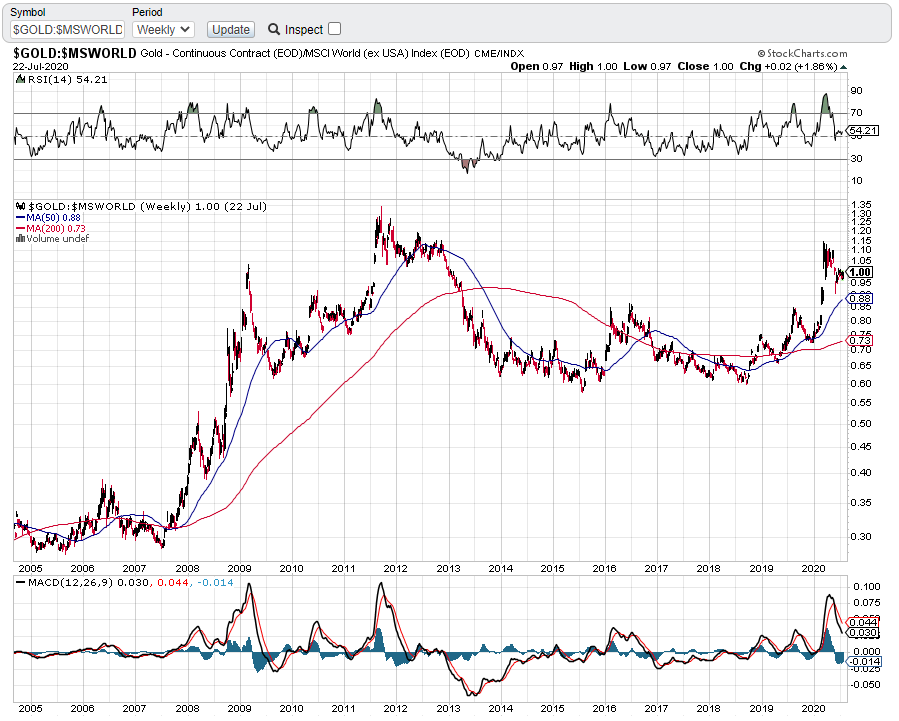Click the Volume undef histogram icon
The width and height of the screenshot is (899, 721).
click(x=20, y=238)
